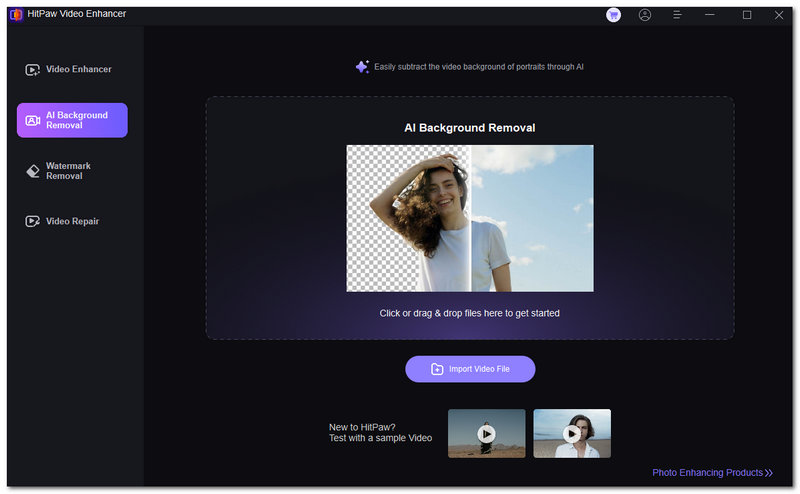Open the Video Repair tab
The image size is (800, 494).
point(72,221)
